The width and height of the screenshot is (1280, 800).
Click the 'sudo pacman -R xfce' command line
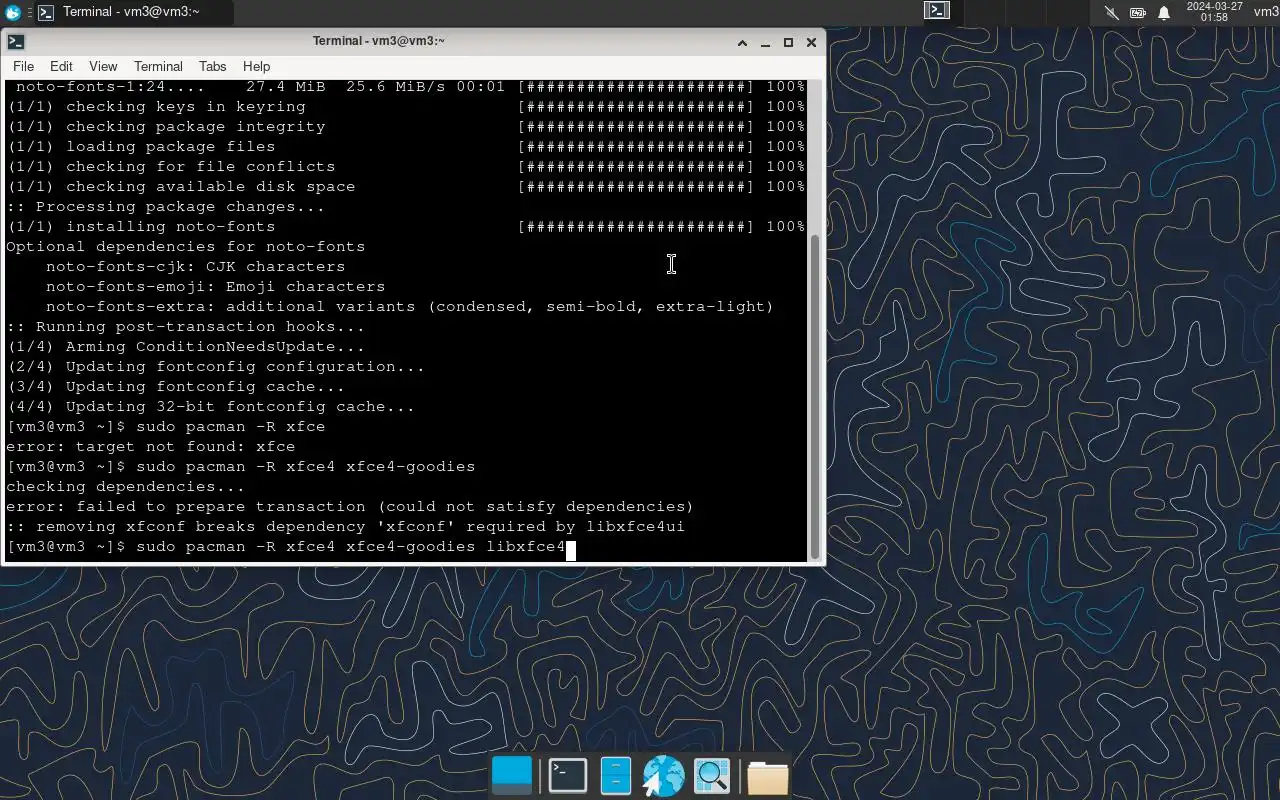point(166,427)
